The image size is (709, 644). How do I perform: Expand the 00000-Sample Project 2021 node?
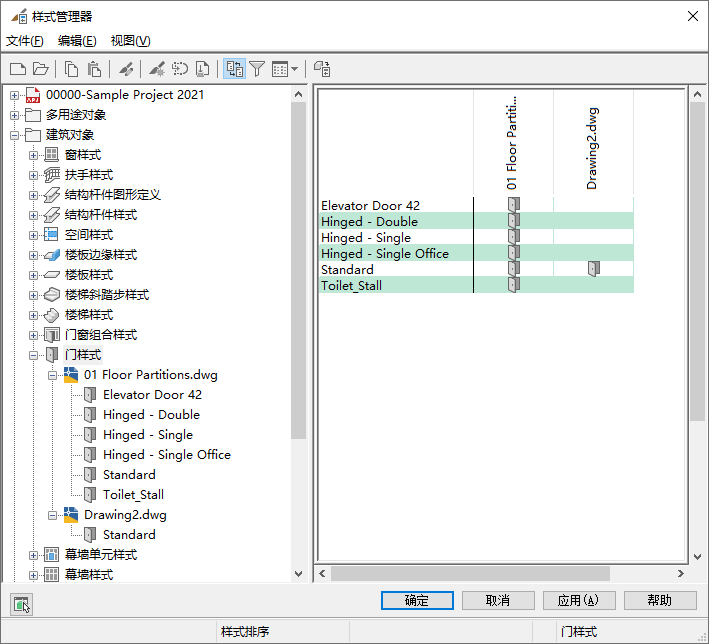[x=14, y=95]
